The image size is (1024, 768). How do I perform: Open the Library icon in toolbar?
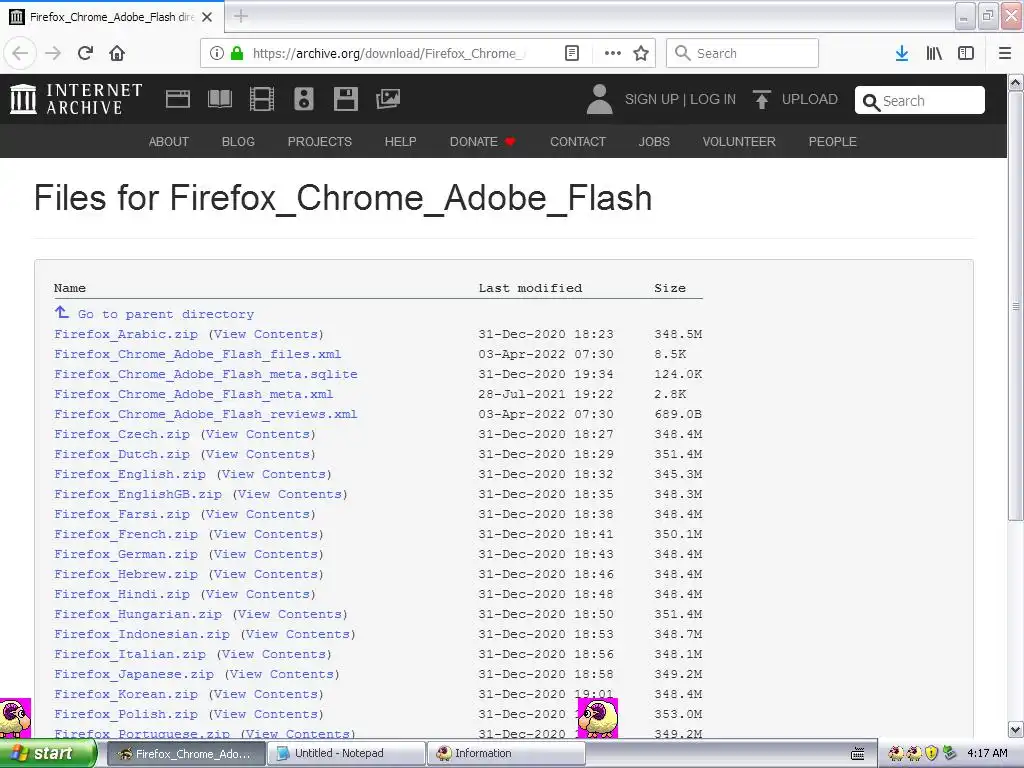pos(934,53)
